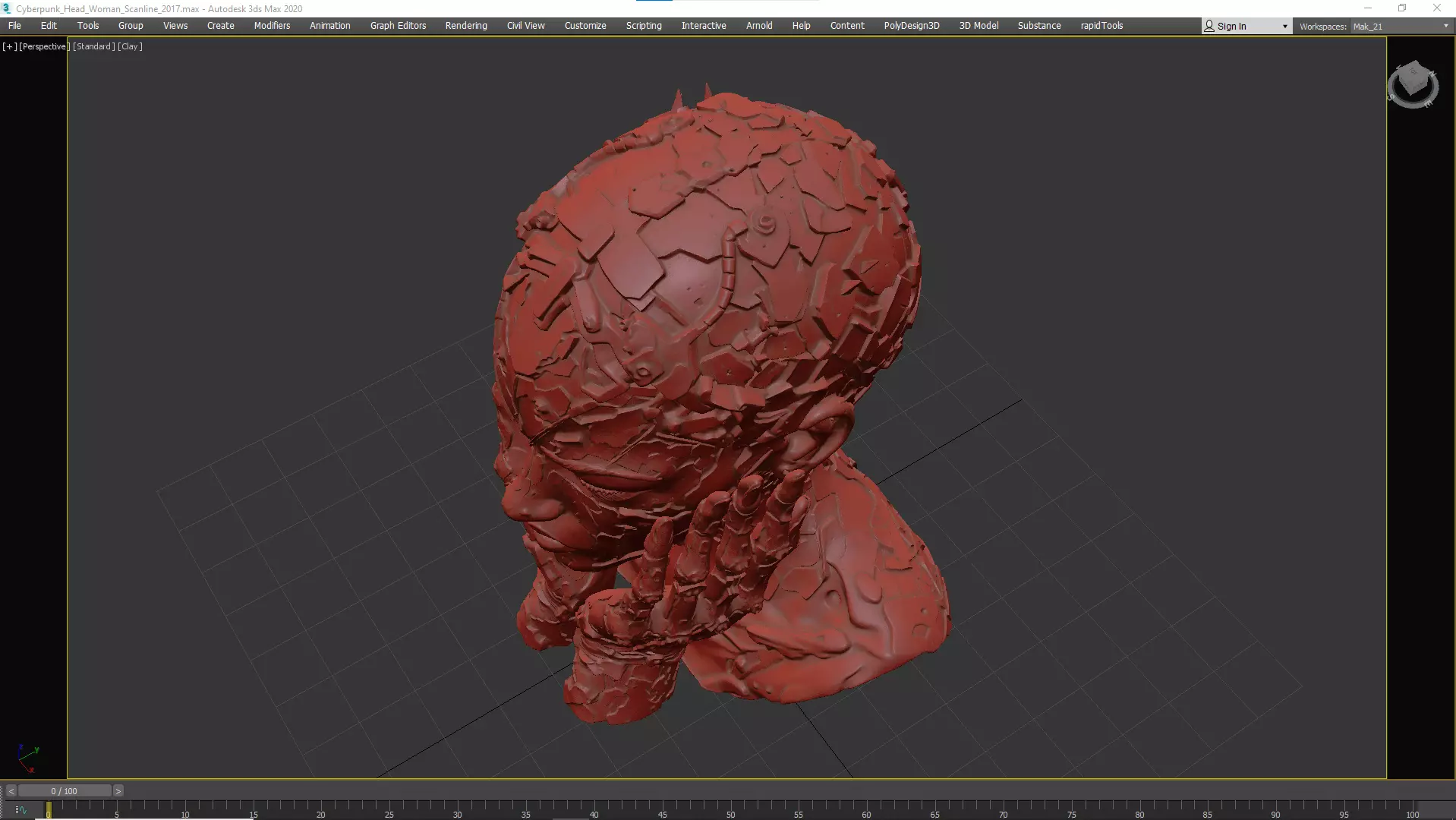Open the Civil View menu
Viewport: 1456px width, 820px height.
click(526, 26)
